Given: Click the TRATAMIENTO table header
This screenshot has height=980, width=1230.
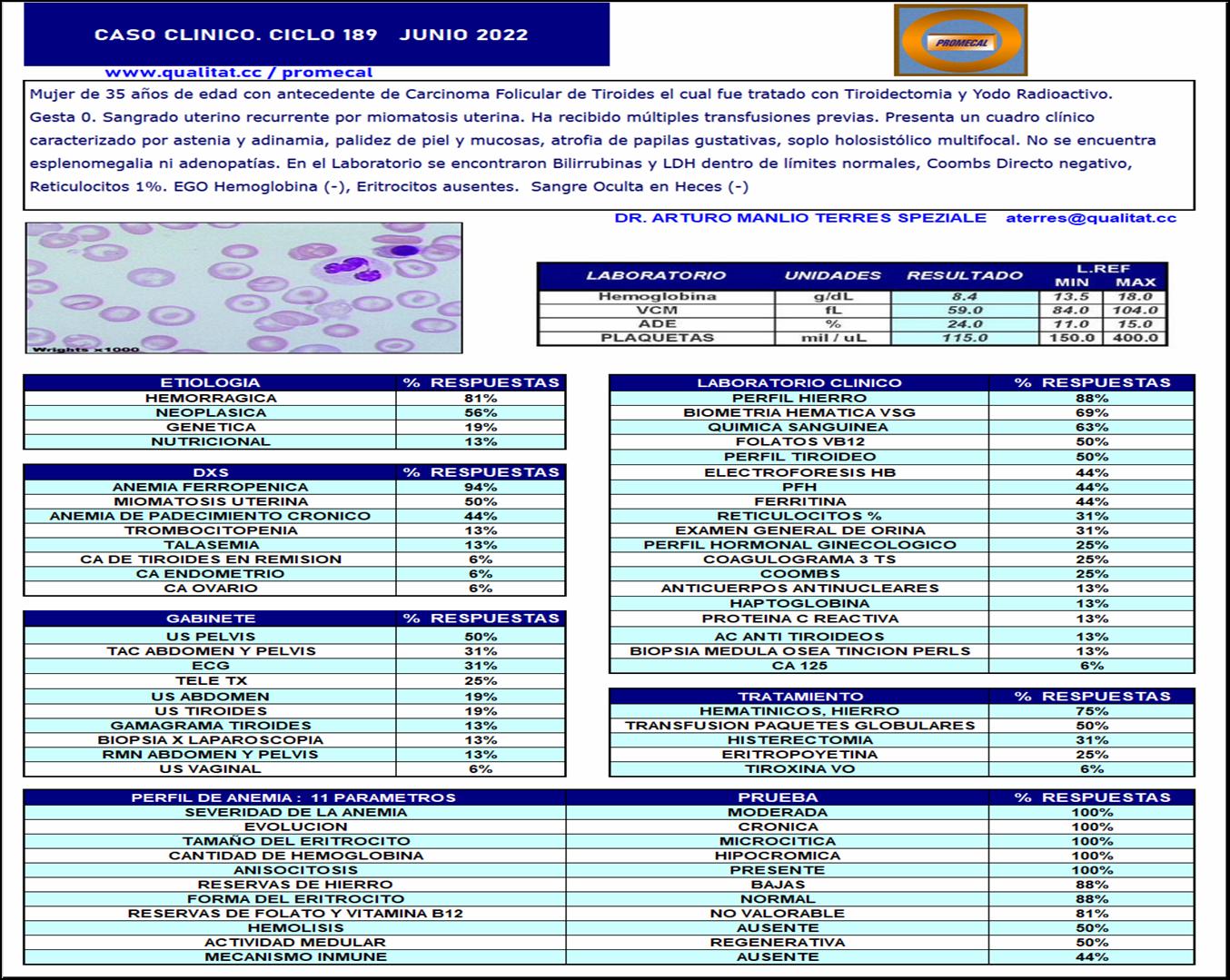Looking at the screenshot, I should point(799,697).
